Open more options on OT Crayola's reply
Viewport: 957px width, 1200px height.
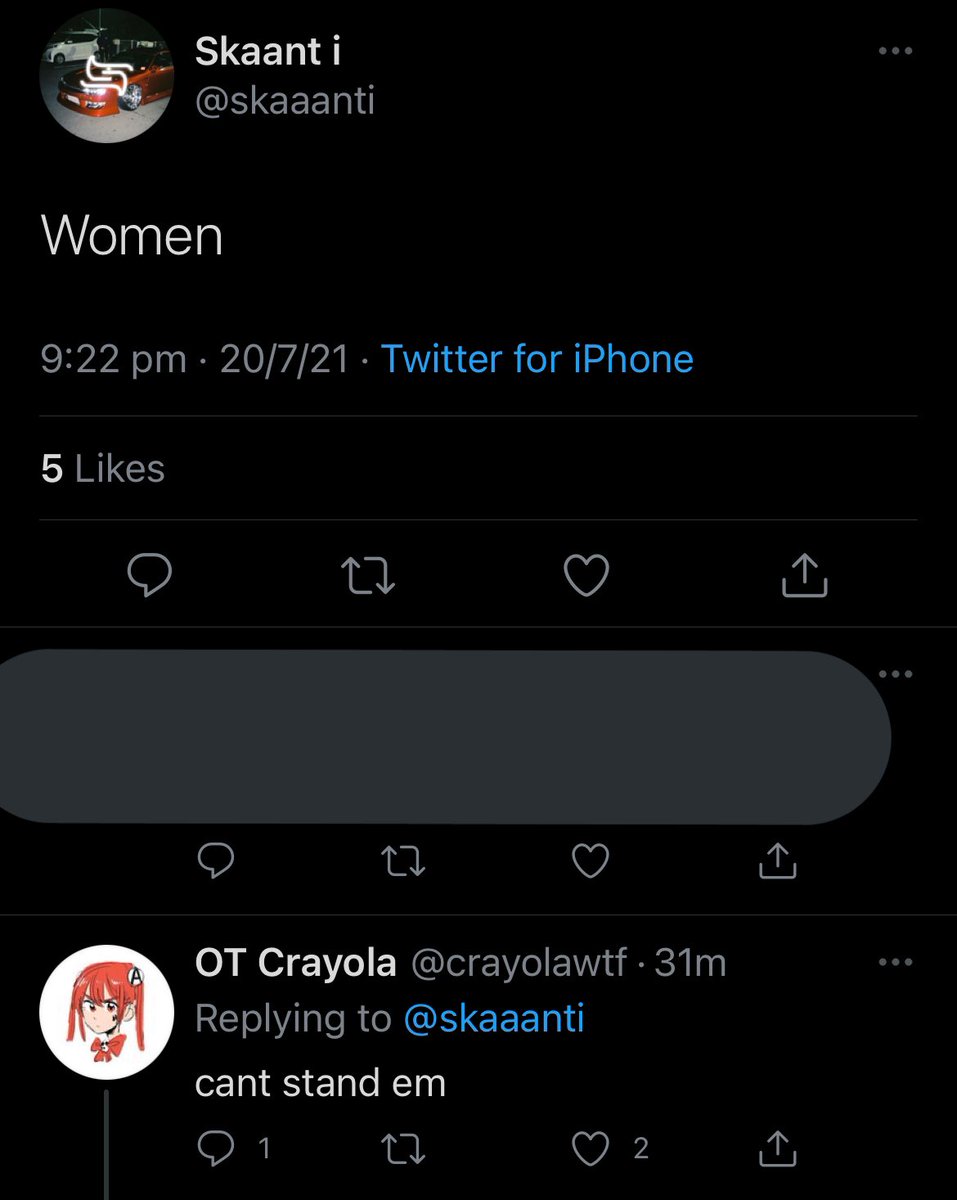(x=895, y=963)
